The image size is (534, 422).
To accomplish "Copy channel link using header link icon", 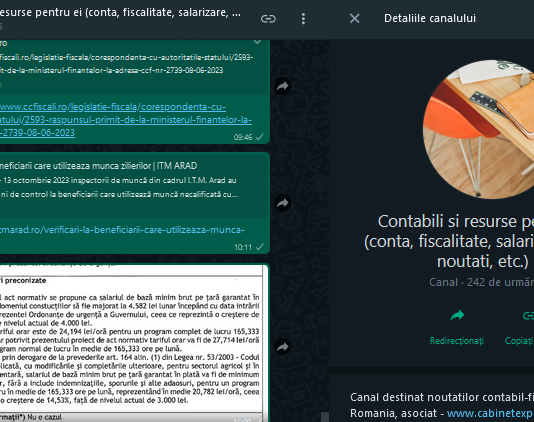I will 268,19.
